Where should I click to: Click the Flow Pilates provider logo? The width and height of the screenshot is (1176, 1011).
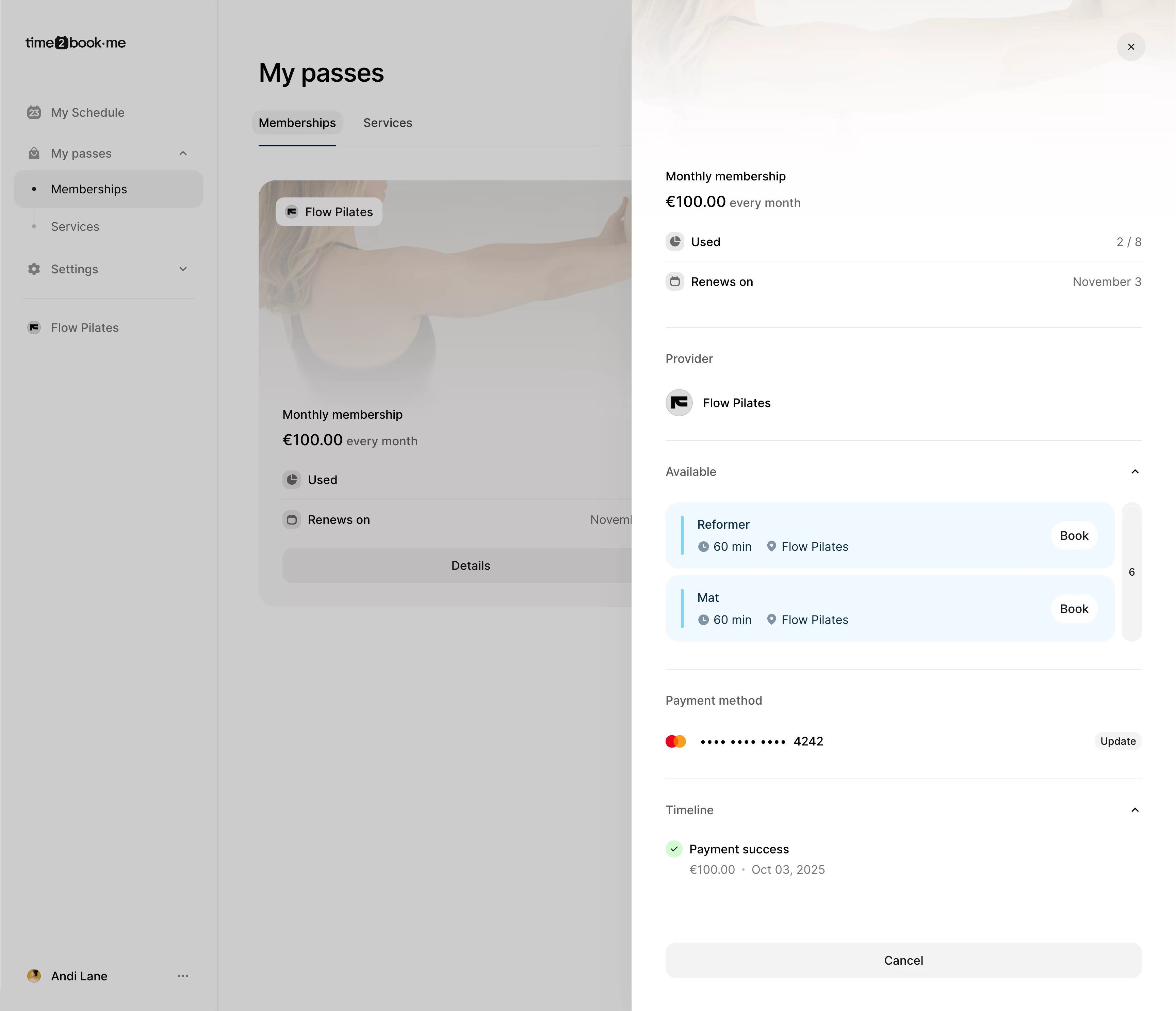679,403
